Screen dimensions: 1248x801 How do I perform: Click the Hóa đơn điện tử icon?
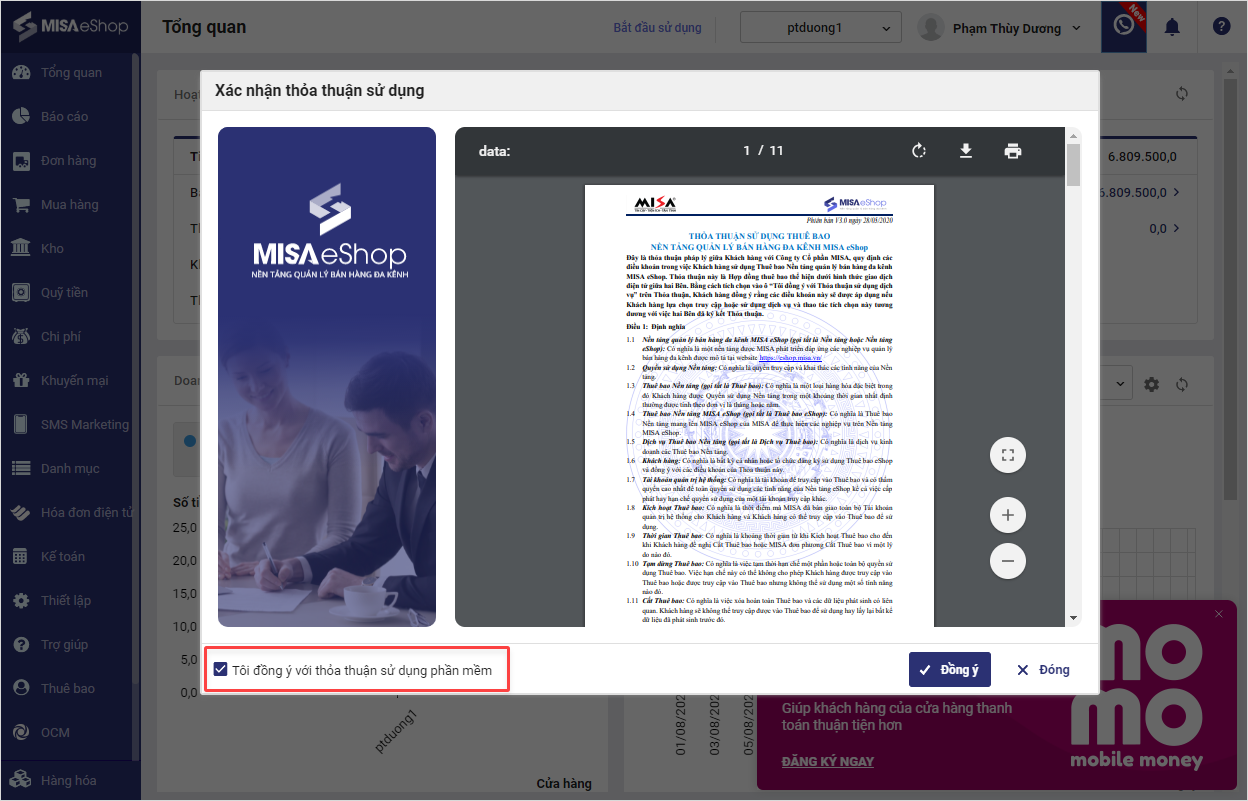pyautogui.click(x=20, y=513)
